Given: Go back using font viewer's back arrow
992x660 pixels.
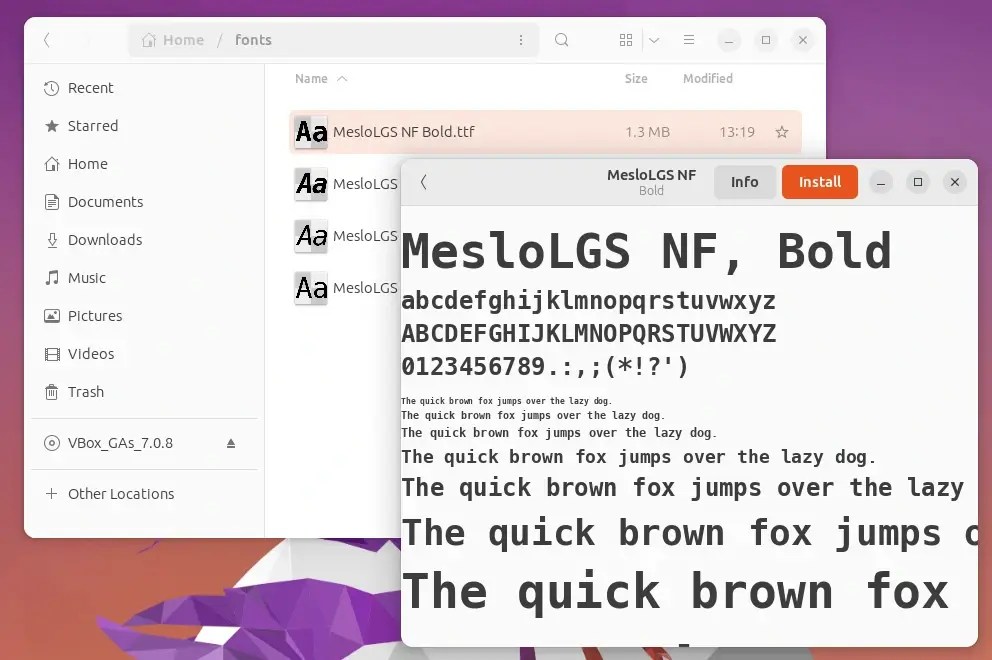Looking at the screenshot, I should [x=424, y=182].
